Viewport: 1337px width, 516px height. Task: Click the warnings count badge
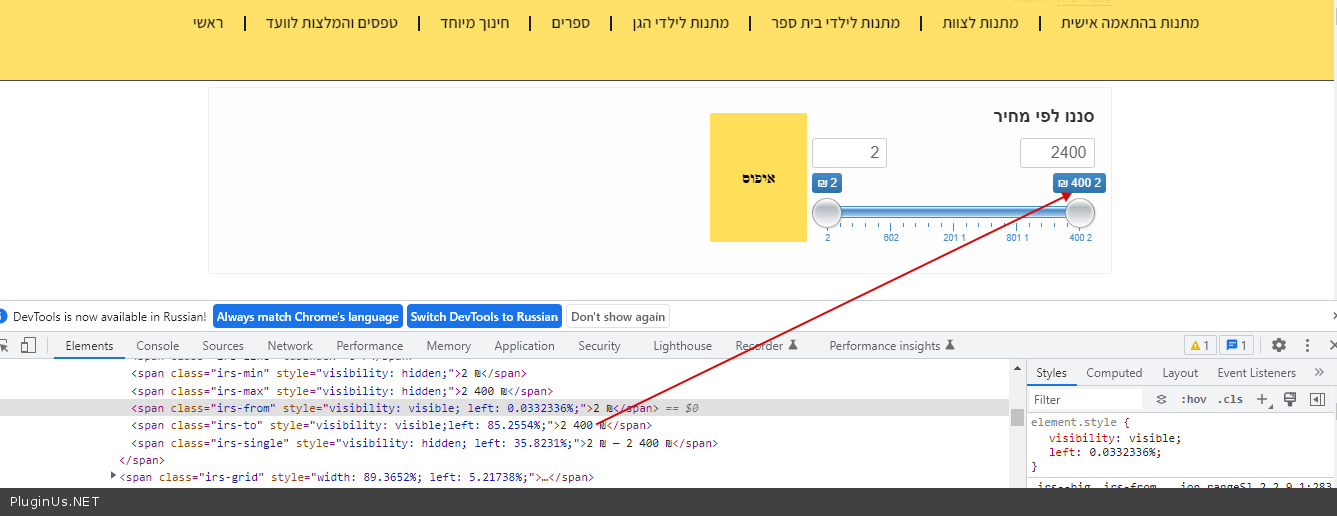tap(1200, 345)
